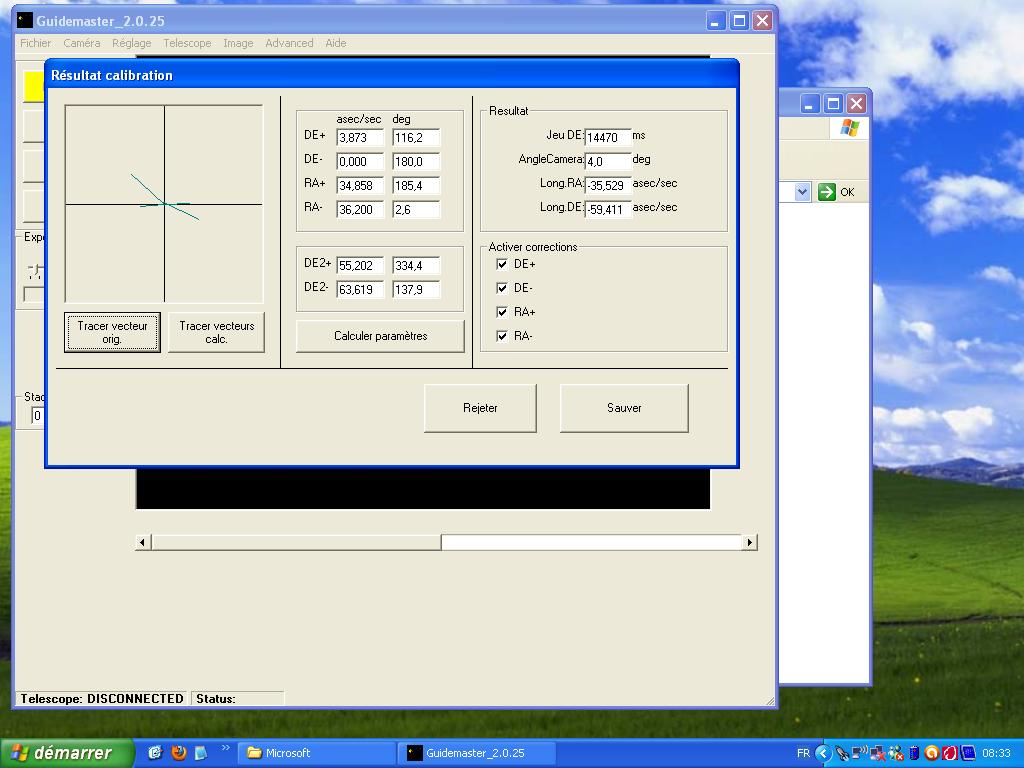This screenshot has width=1024, height=768.
Task: Click Telescope: DISCONNECTED status text
Action: pos(102,699)
